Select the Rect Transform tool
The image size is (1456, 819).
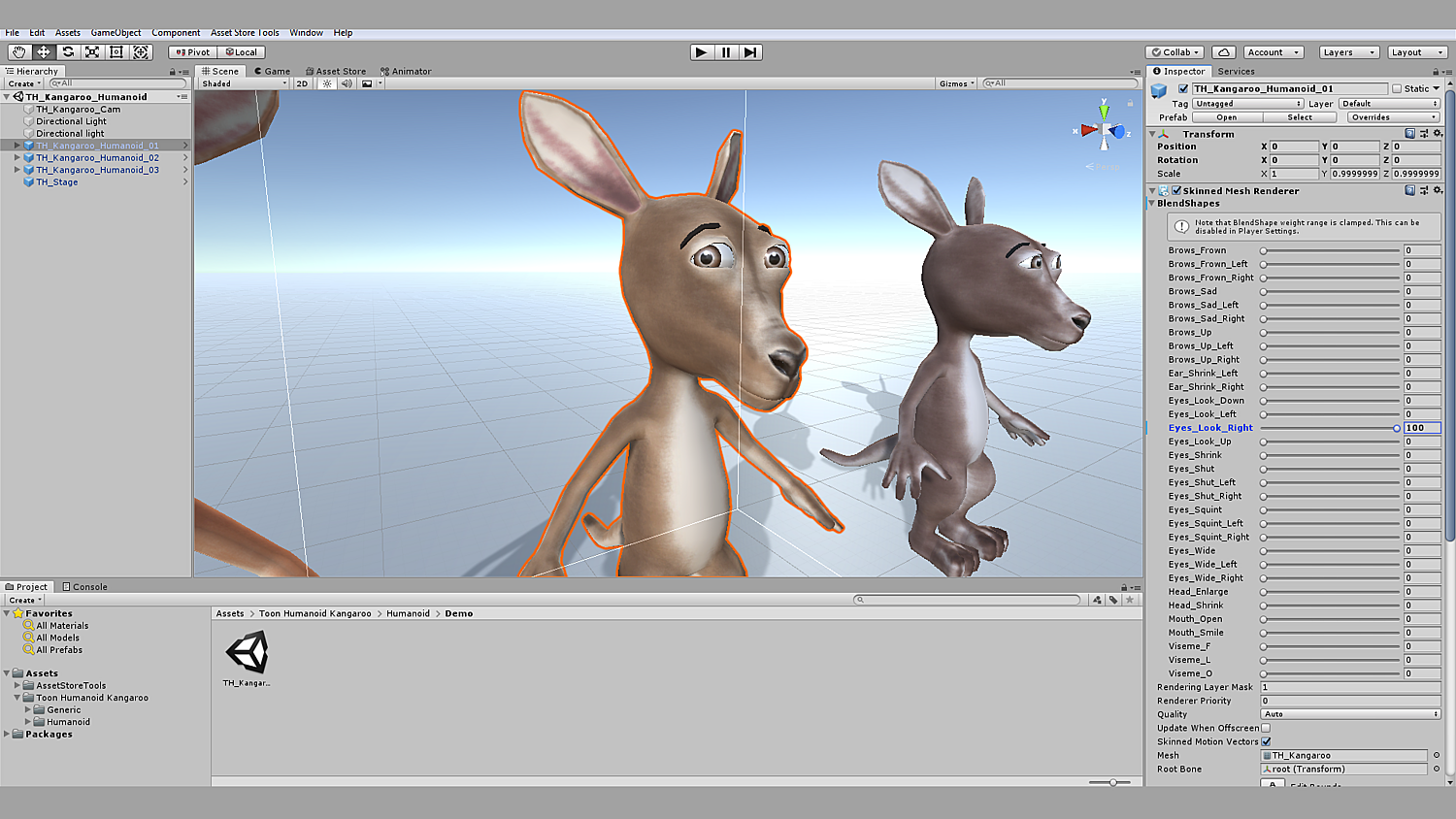116,52
